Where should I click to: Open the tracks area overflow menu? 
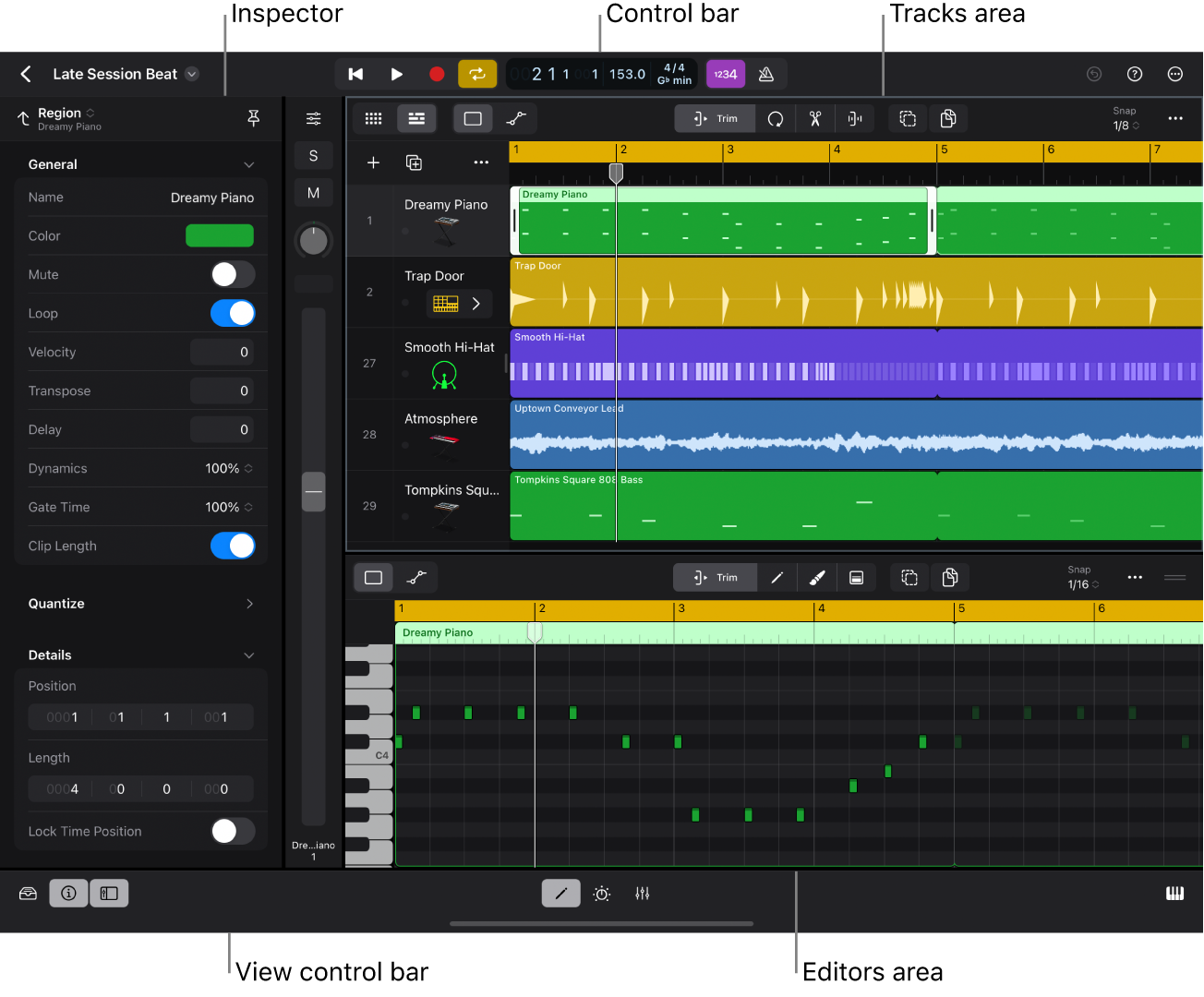click(481, 162)
